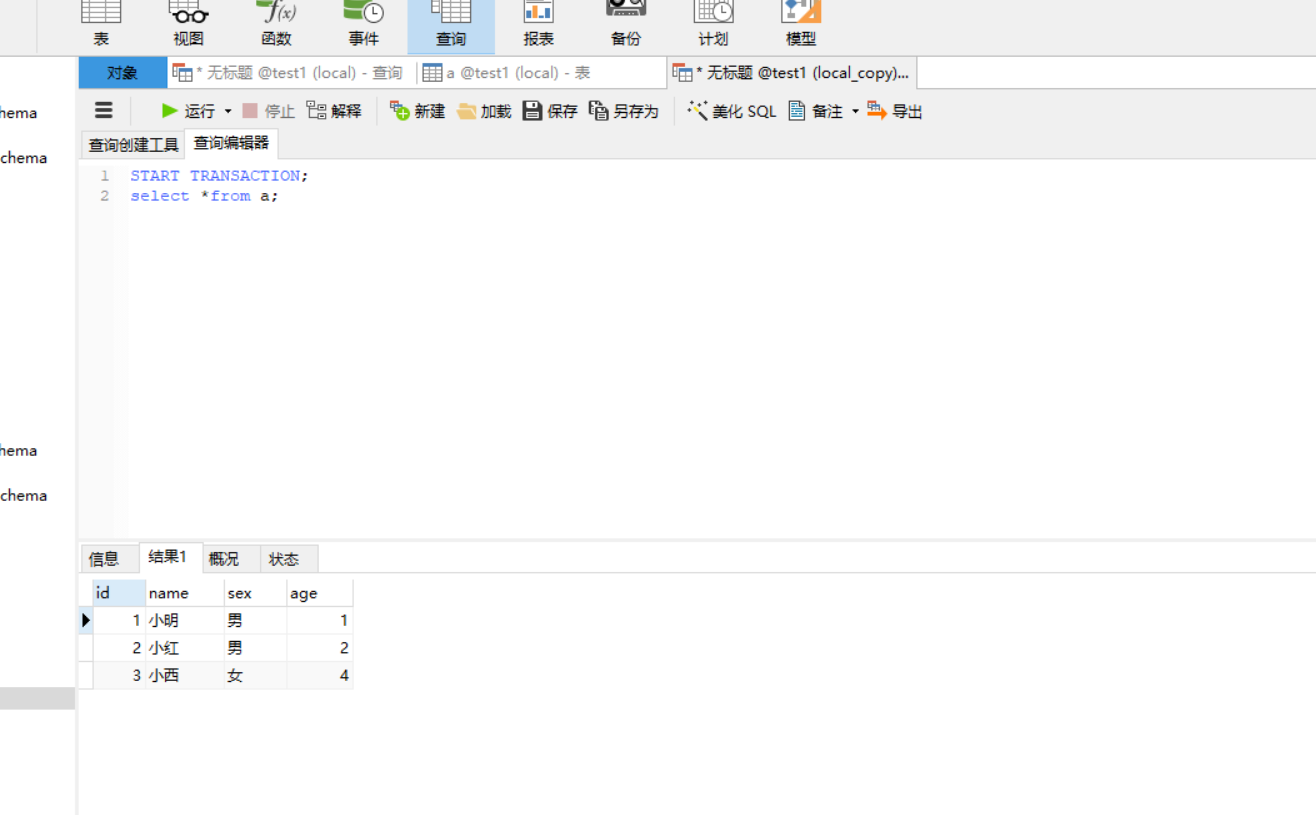Click 美化 SQL (Beautify SQL) button
This screenshot has height=815, width=1316.
tap(732, 111)
